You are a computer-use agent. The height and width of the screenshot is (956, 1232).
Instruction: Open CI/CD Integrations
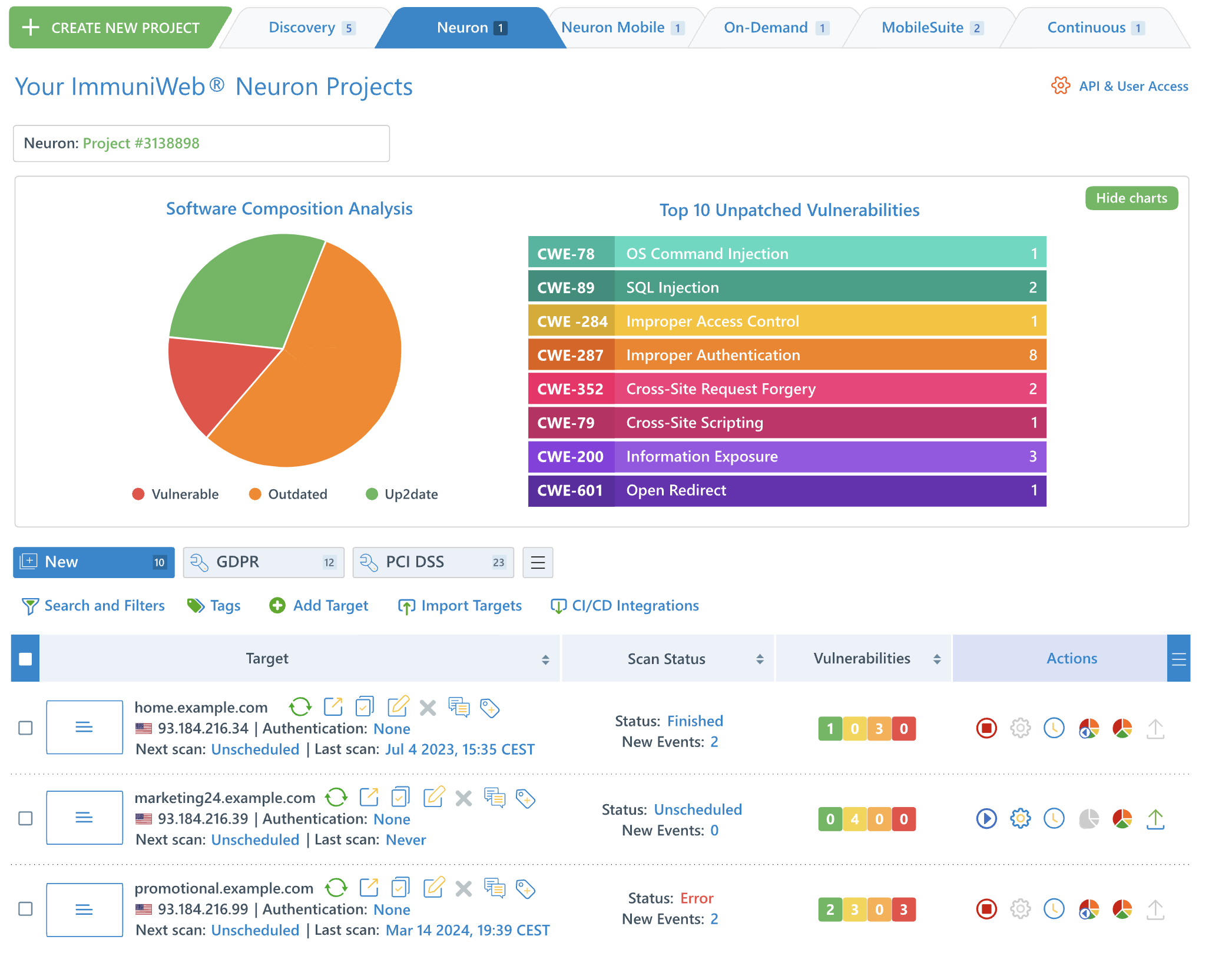point(625,606)
